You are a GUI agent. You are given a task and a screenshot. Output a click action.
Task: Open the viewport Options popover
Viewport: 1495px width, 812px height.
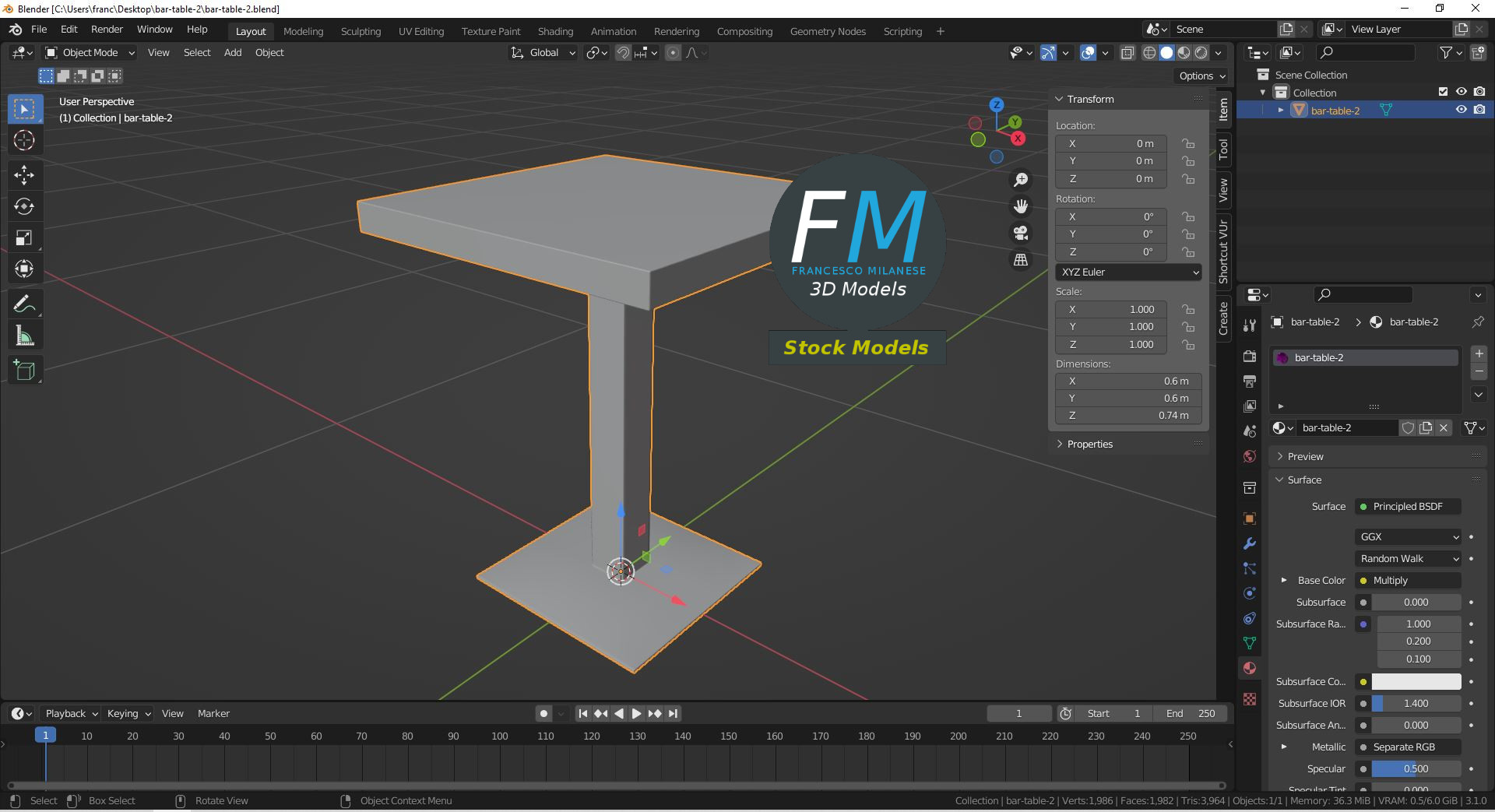point(1201,76)
